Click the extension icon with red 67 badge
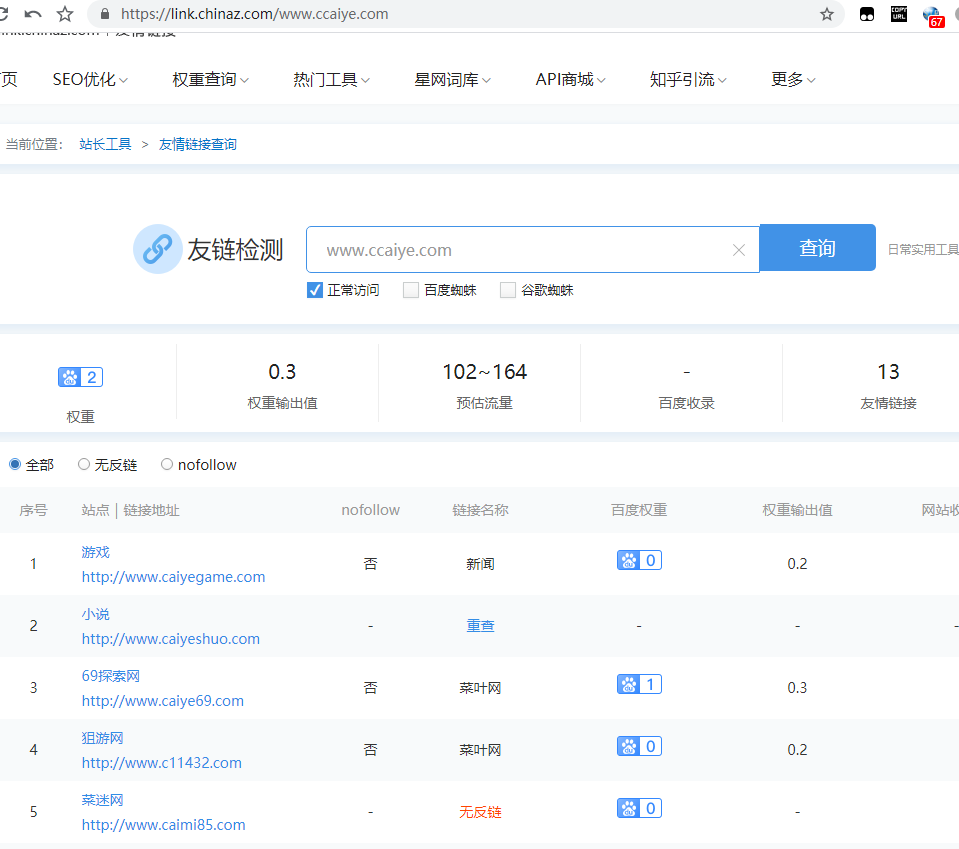Viewport: 959px width, 849px height. pos(932,15)
